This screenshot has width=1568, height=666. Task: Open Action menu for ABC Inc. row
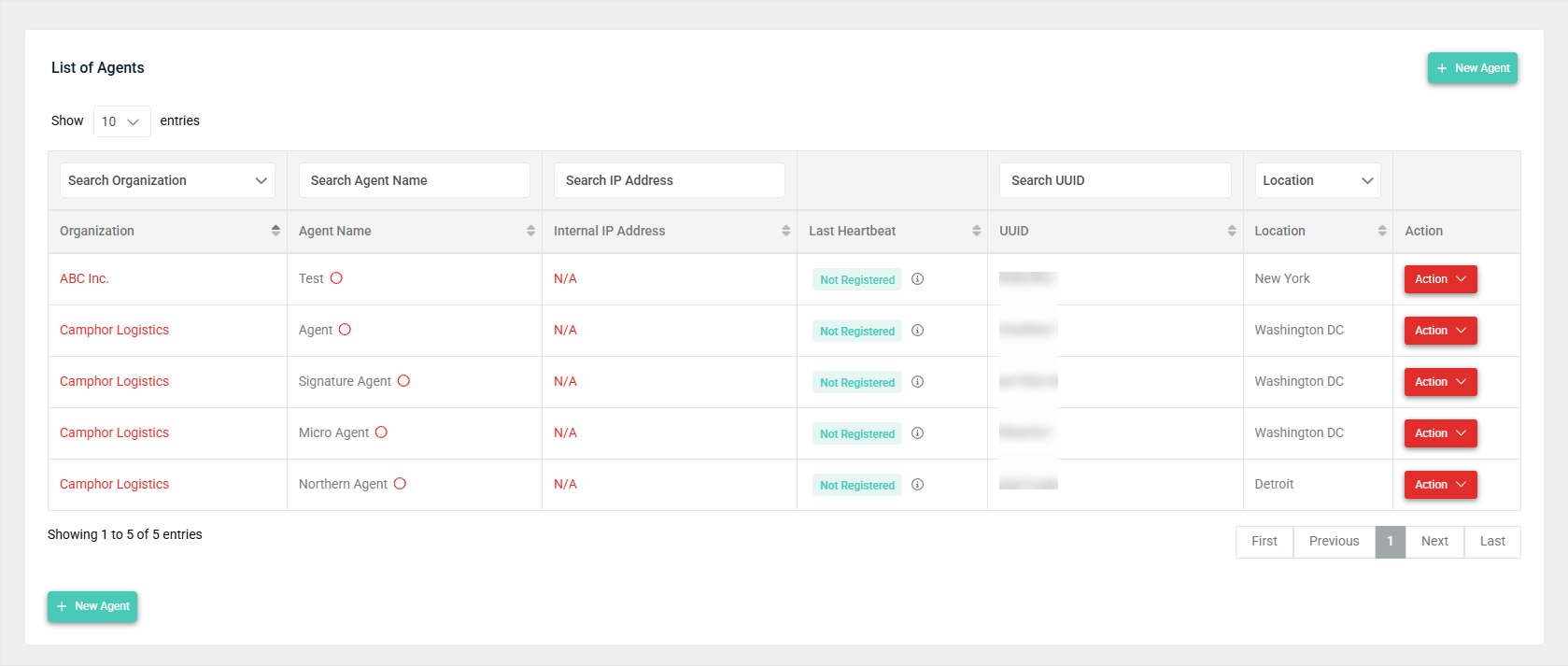[1440, 279]
